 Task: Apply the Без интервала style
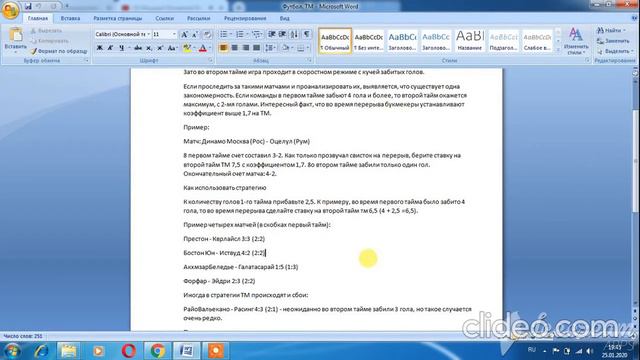[x=368, y=41]
